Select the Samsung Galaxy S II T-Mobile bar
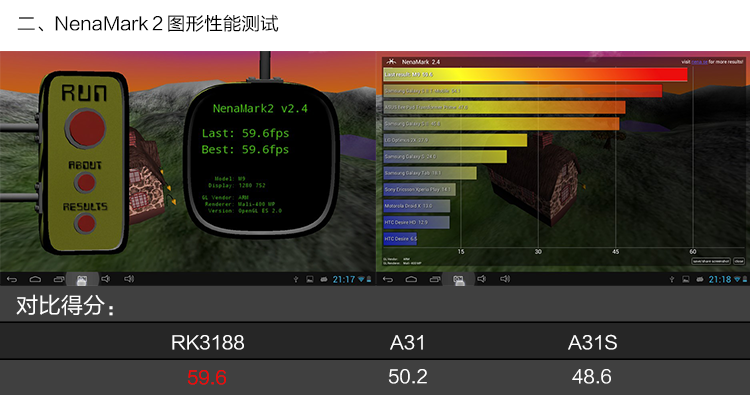 pos(522,91)
